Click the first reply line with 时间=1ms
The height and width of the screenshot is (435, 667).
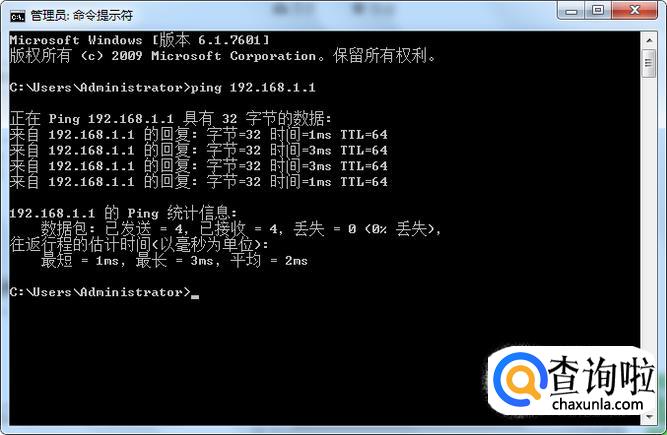click(x=199, y=135)
